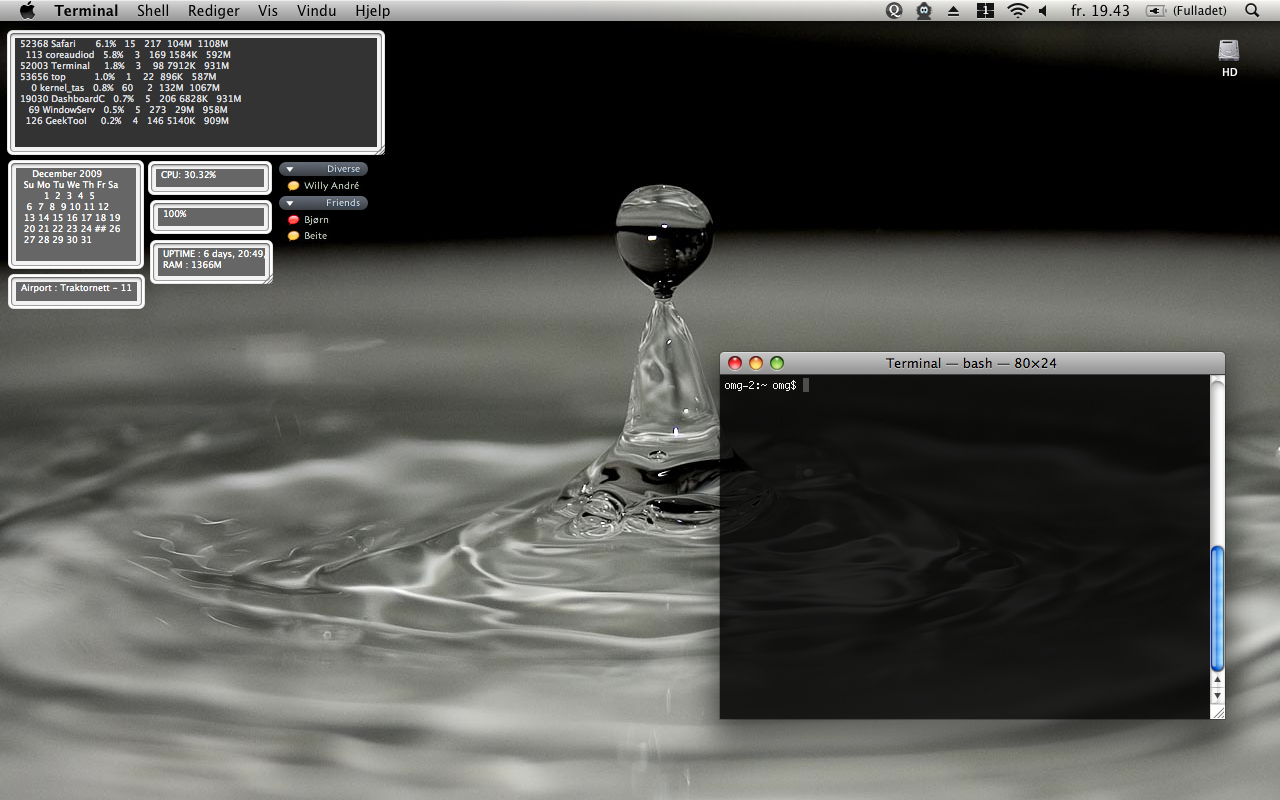Click the coreaudiod row in process list
The image size is (1280, 800).
click(129, 55)
